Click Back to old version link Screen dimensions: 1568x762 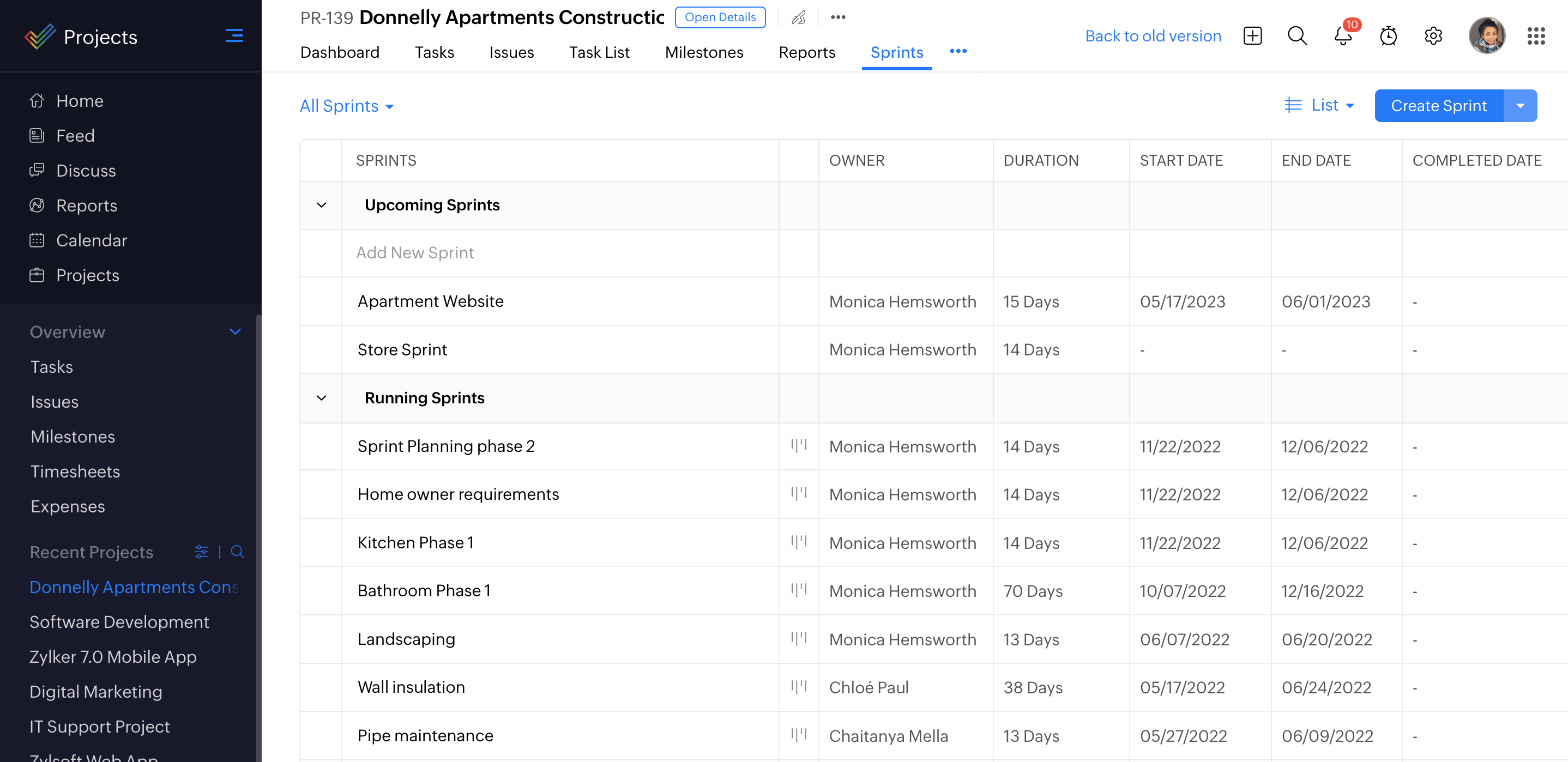tap(1153, 37)
